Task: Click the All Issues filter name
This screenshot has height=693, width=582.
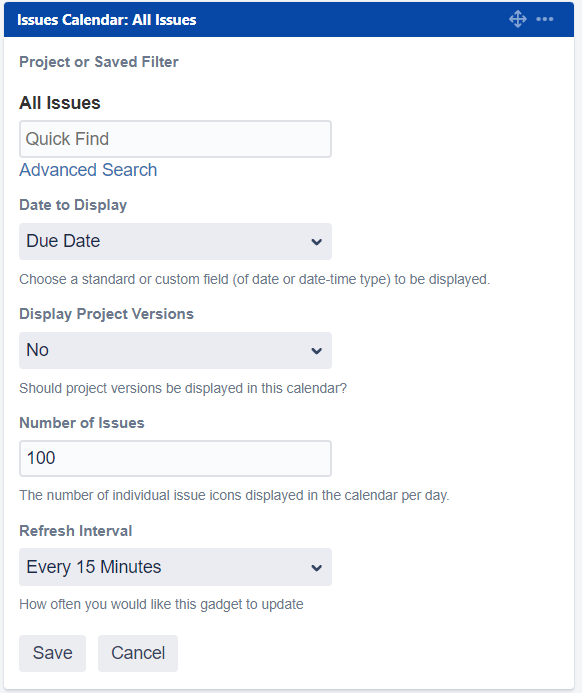Action: coord(60,103)
